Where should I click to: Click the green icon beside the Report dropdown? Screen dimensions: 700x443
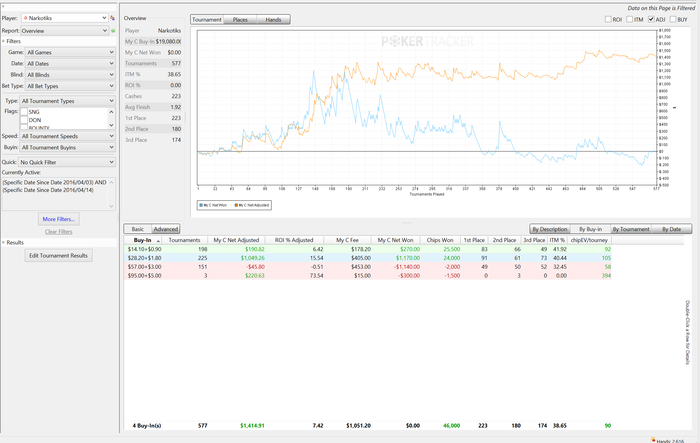click(x=112, y=30)
